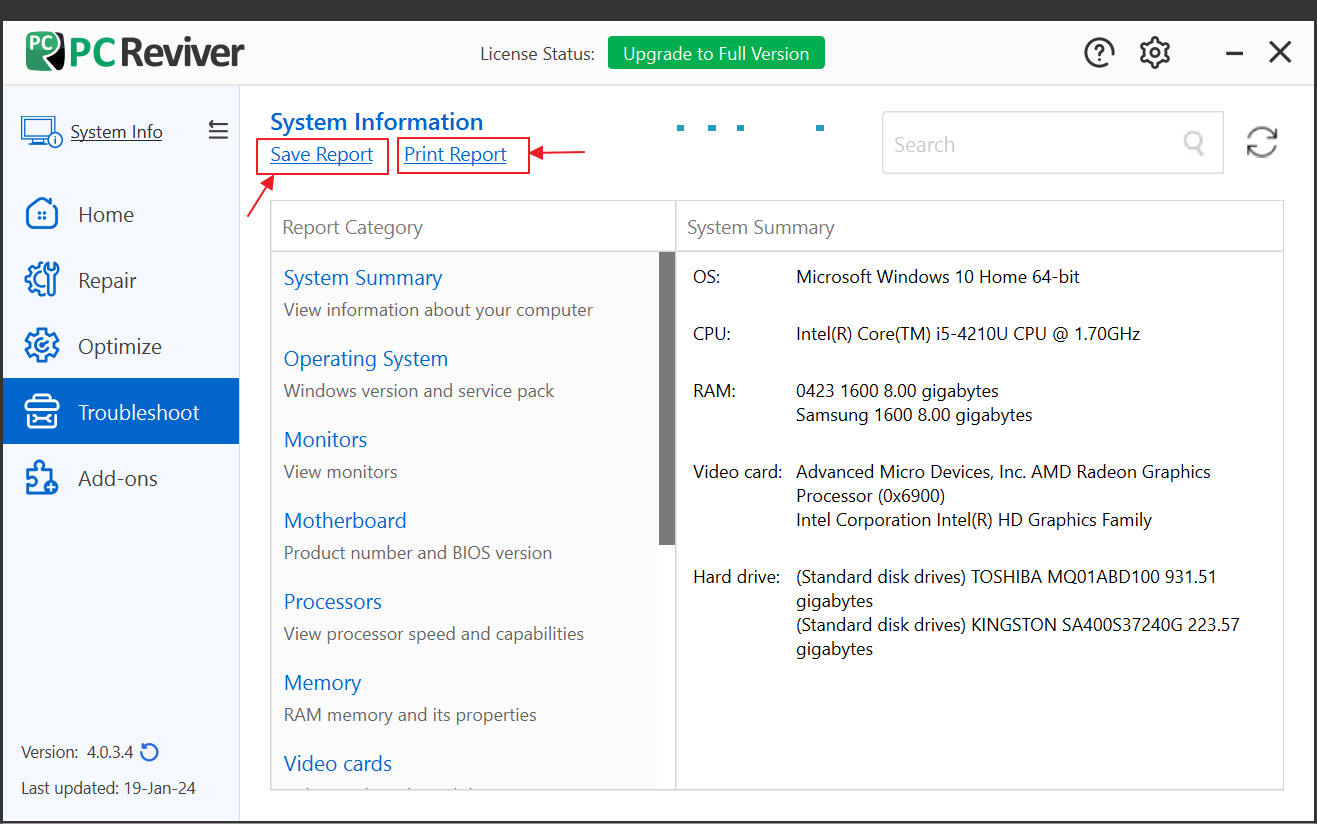
Task: Click the KINGSTON SA400S37240G hard drive entry
Action: (x=1018, y=637)
